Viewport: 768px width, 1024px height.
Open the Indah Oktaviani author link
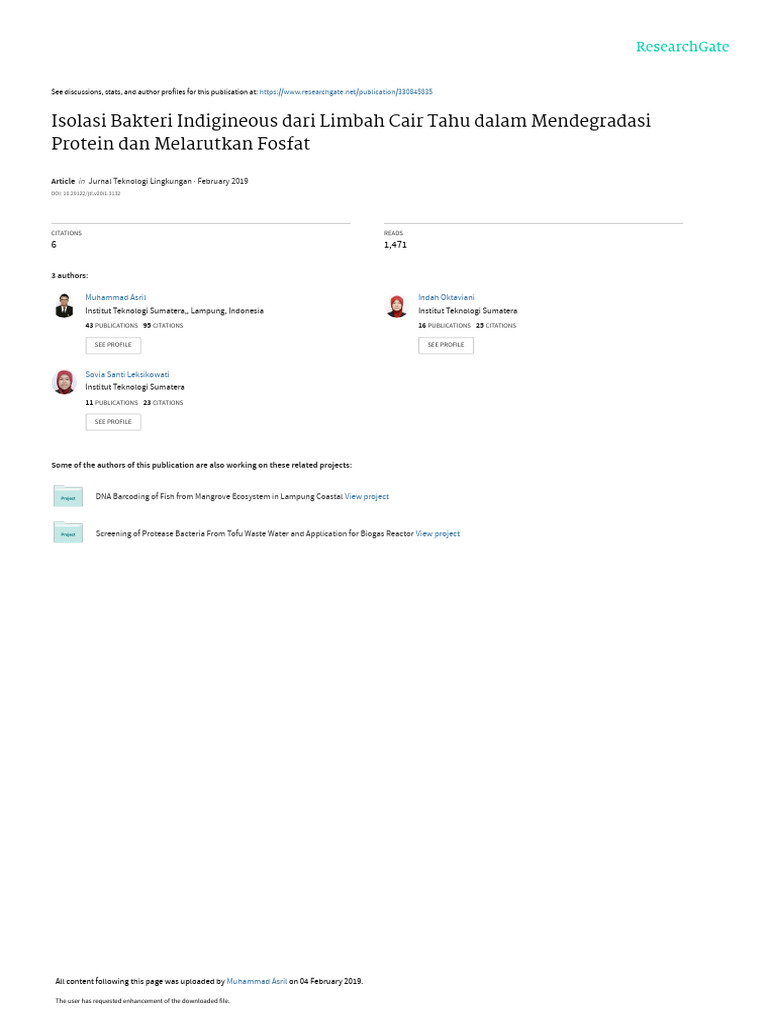[446, 297]
